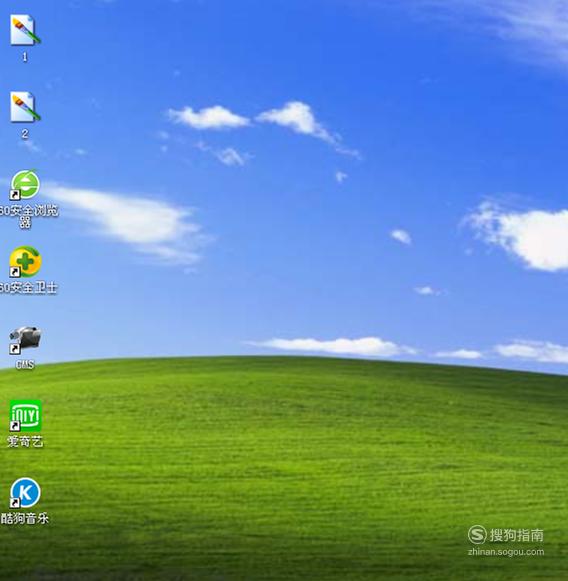Image resolution: width=568 pixels, height=581 pixels.
Task: Select the desktop file icon named 1
Action: (x=25, y=30)
